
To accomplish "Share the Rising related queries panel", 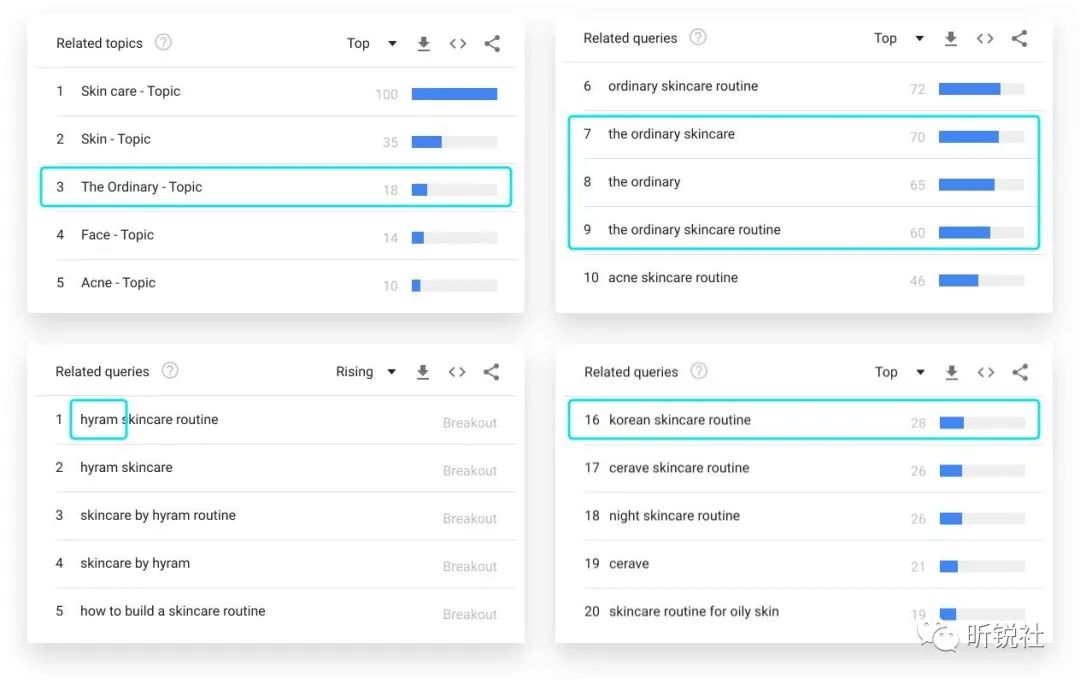I will pyautogui.click(x=491, y=372).
